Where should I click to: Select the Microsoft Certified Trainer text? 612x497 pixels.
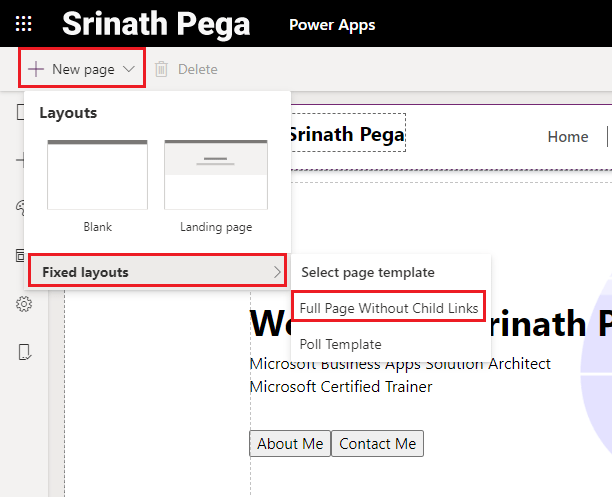pyautogui.click(x=340, y=385)
